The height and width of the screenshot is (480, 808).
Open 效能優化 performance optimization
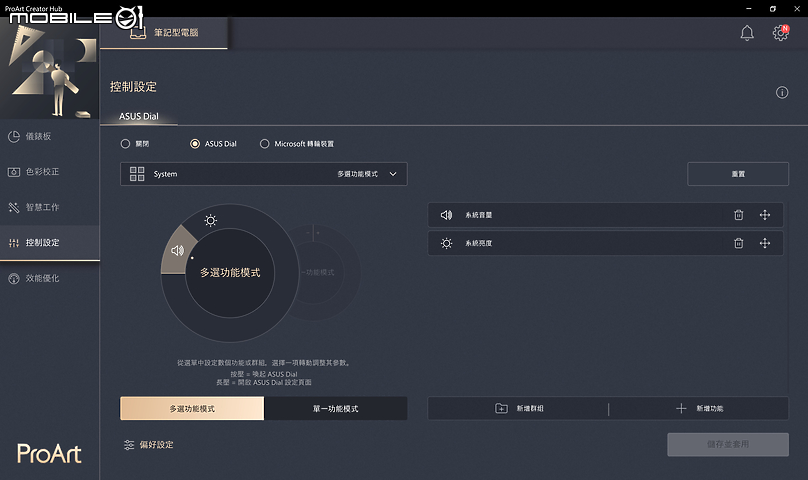[x=49, y=278]
